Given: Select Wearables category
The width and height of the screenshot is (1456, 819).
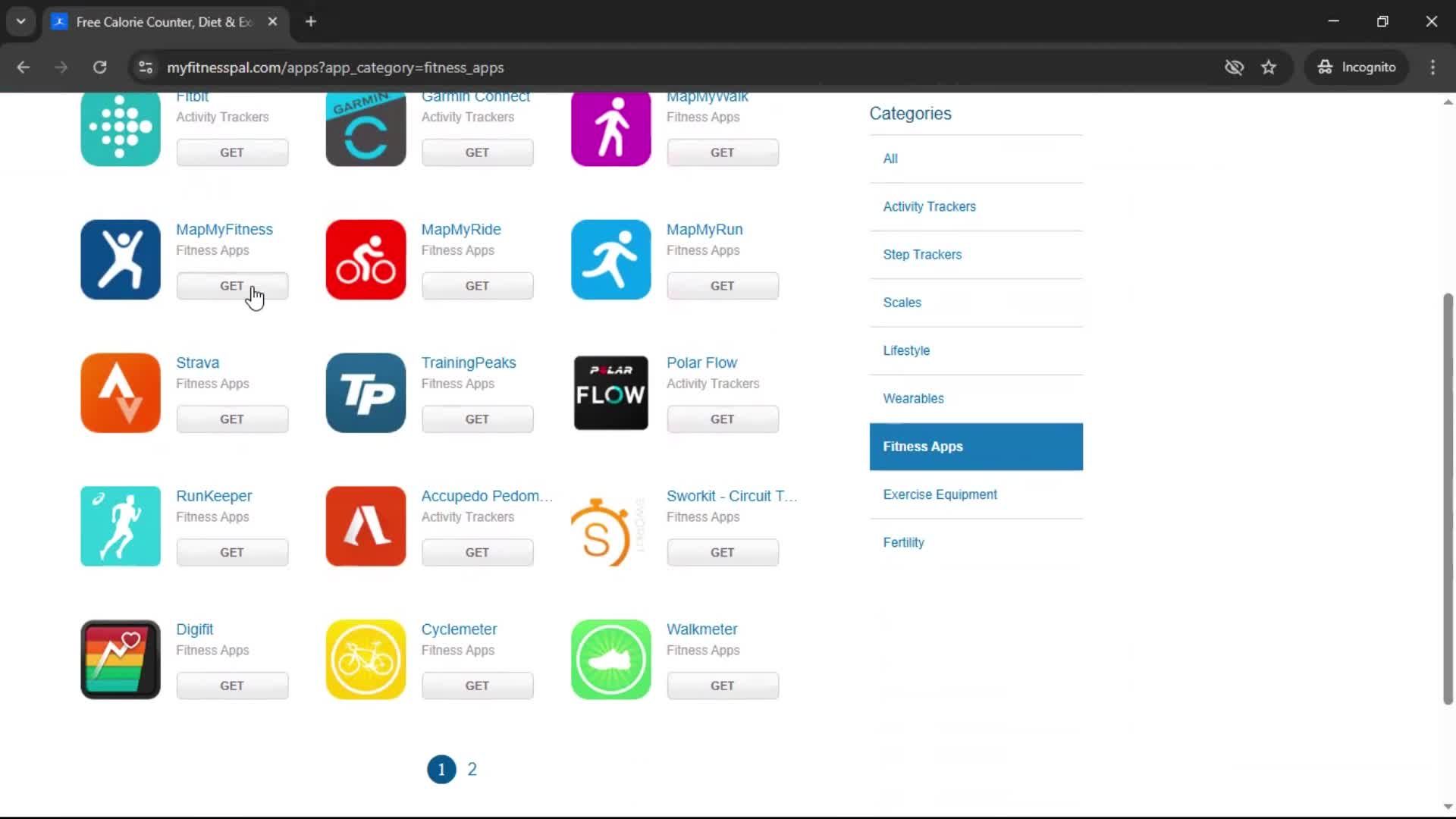Looking at the screenshot, I should pos(976,398).
